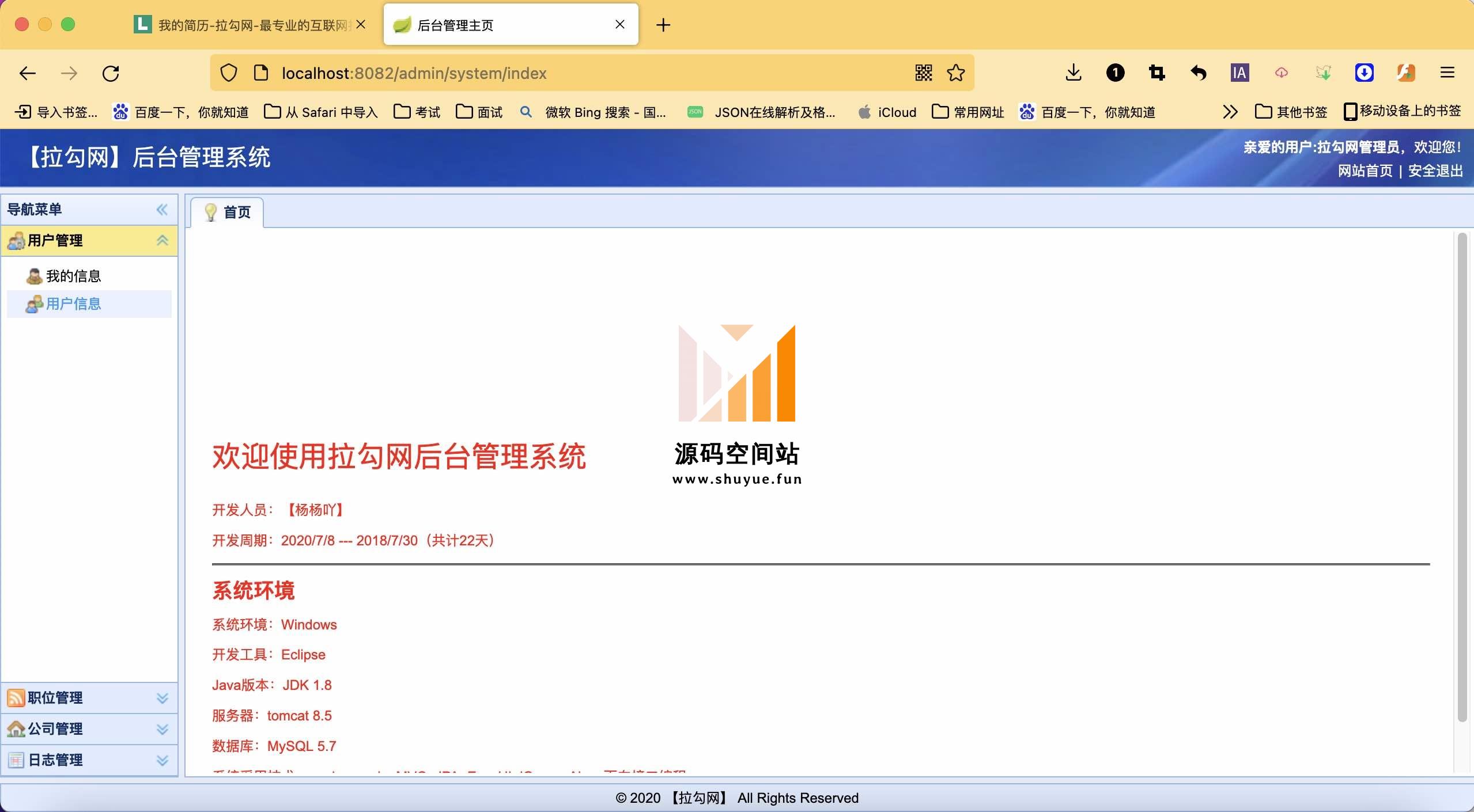Open the IA purple extension icon

pyautogui.click(x=1239, y=73)
